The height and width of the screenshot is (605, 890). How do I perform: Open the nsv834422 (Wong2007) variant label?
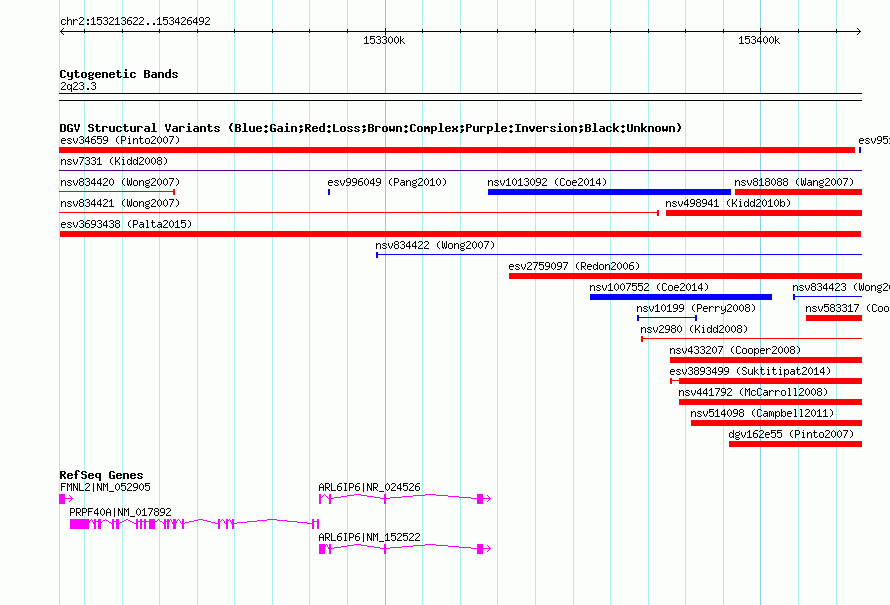point(435,245)
